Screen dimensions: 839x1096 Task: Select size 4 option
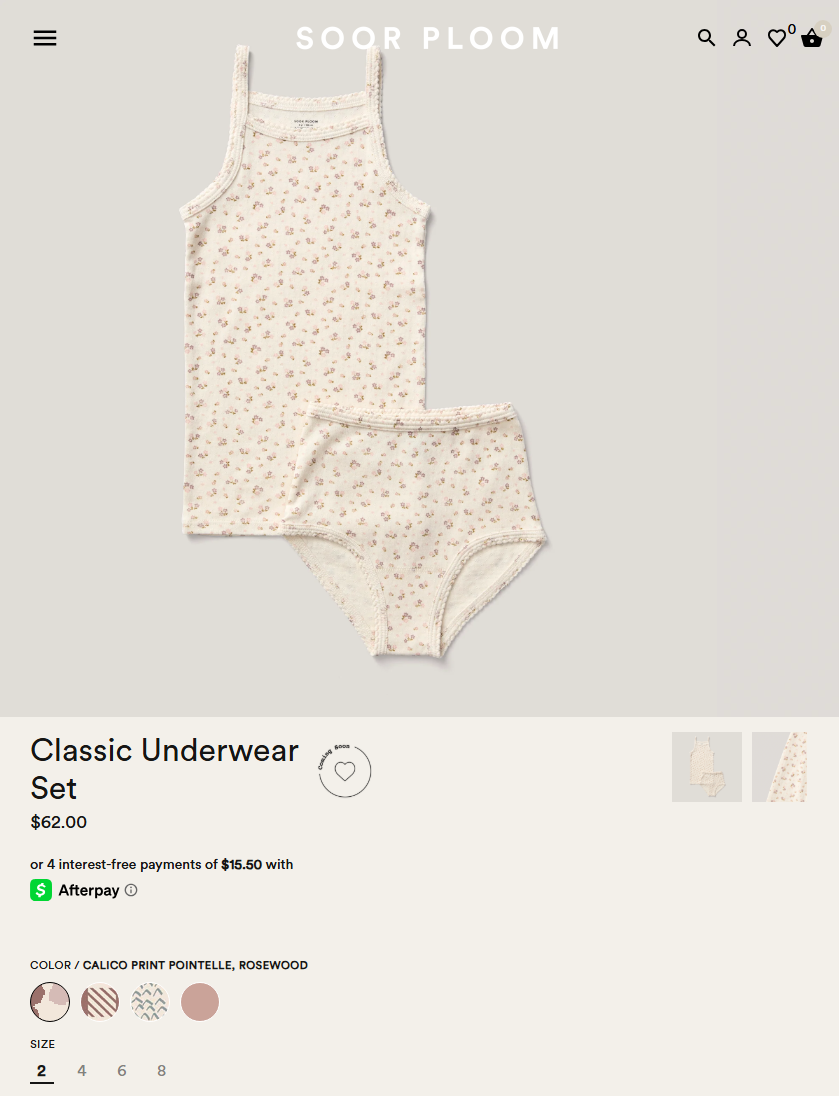click(82, 1071)
